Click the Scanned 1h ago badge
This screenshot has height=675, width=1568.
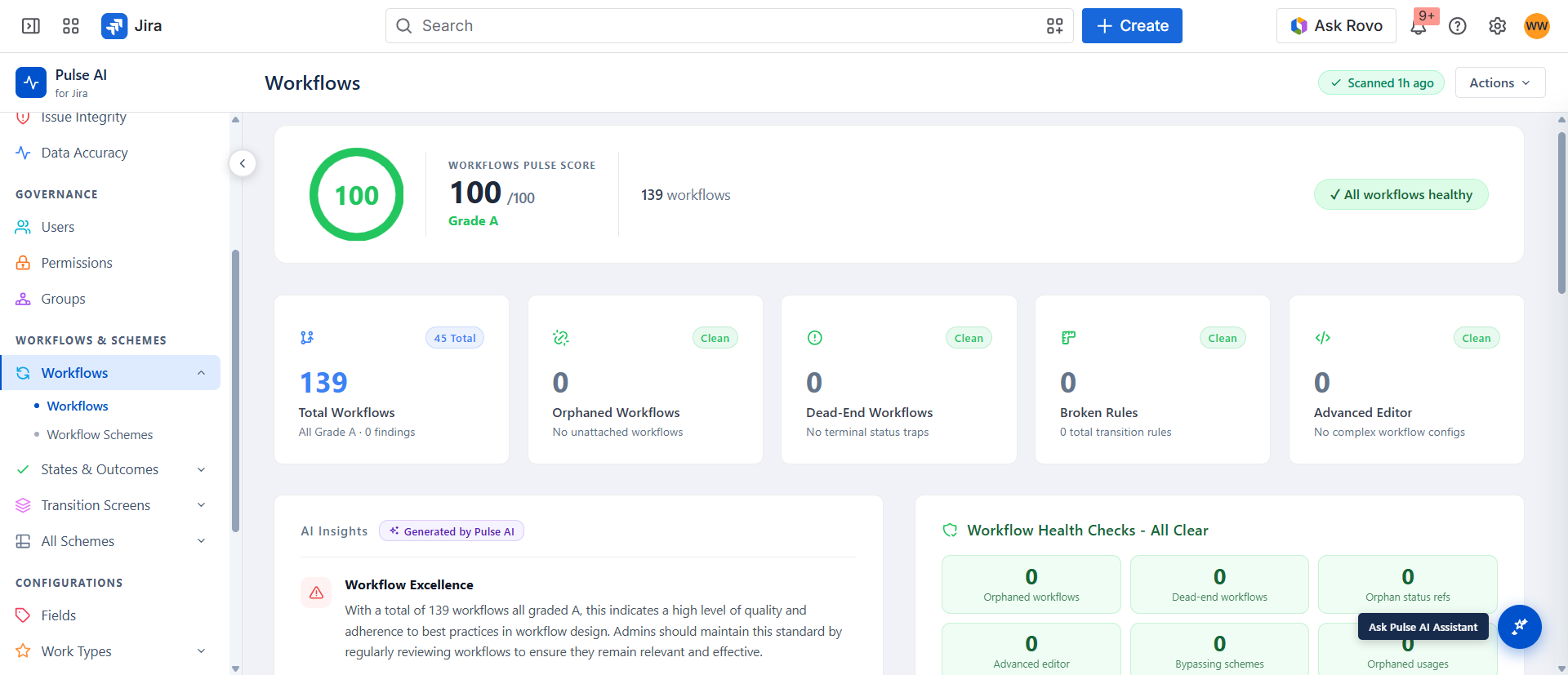(1382, 83)
